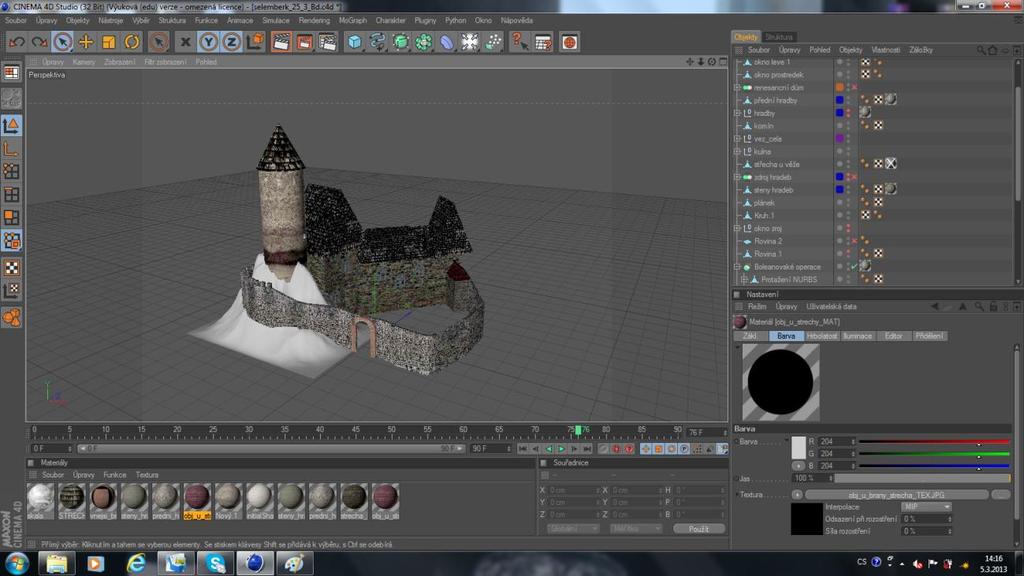Click the Undo arrow icon
This screenshot has width=1024, height=576.
tap(17, 42)
